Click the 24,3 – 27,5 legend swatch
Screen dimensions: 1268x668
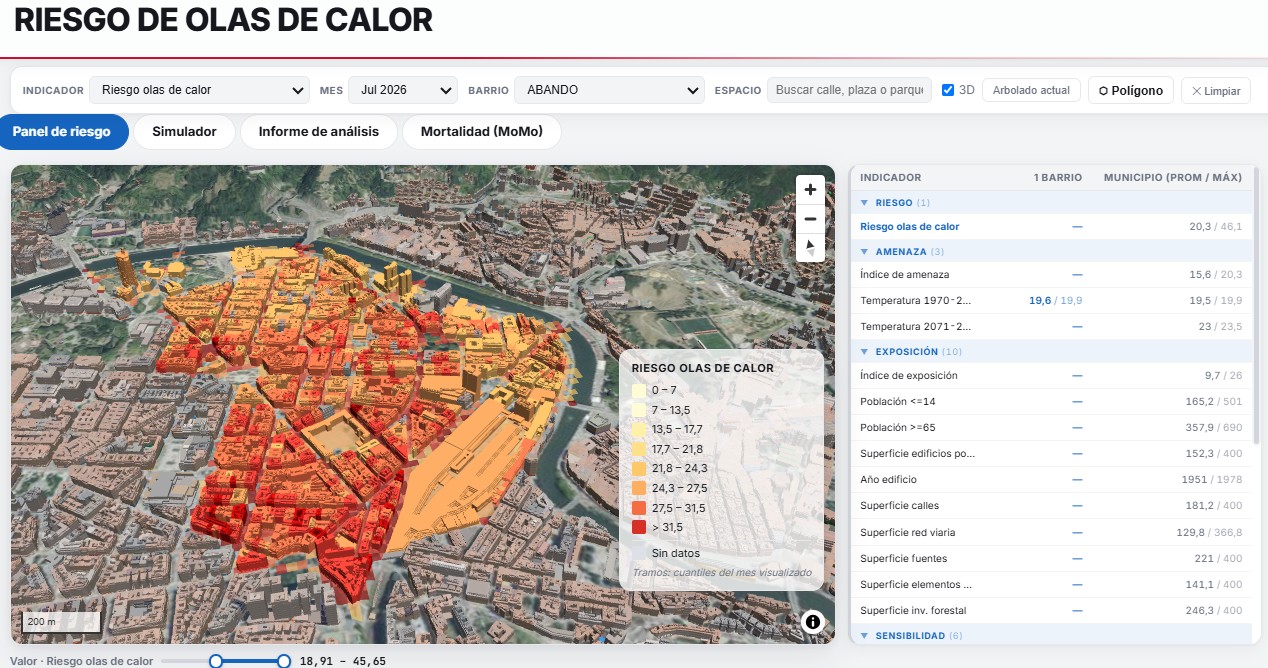coord(638,488)
